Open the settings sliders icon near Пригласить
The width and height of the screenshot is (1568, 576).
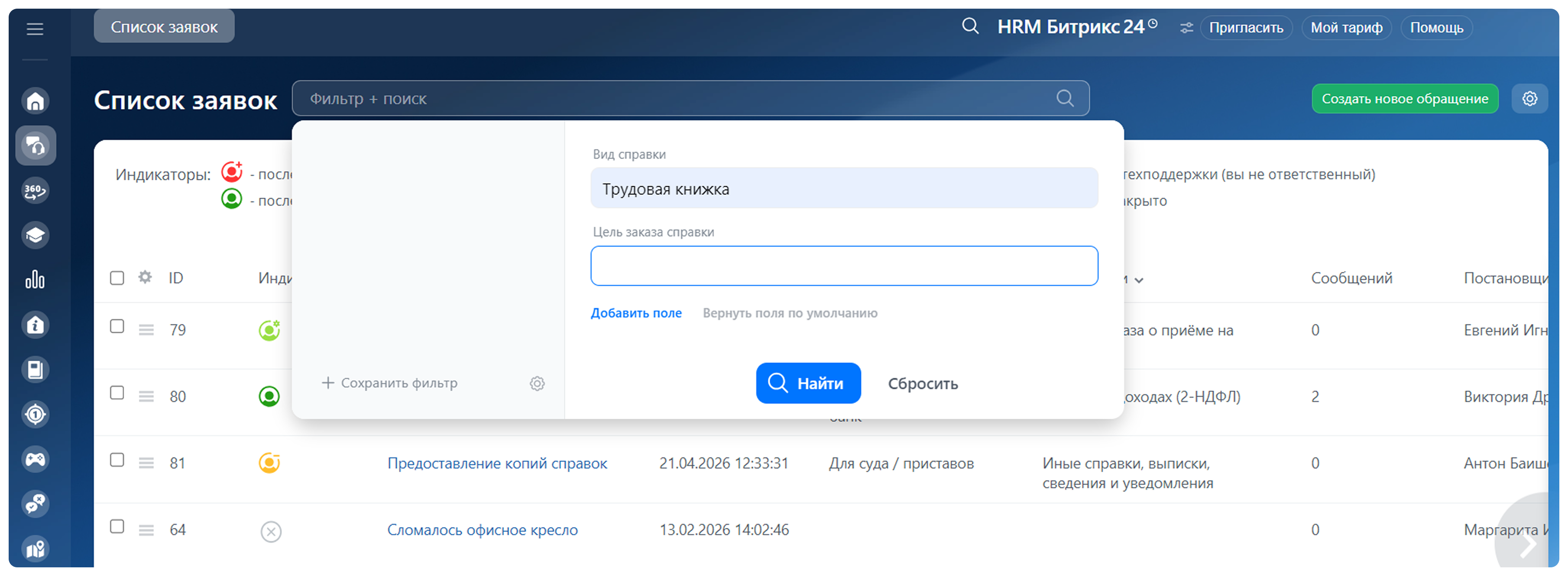1186,27
